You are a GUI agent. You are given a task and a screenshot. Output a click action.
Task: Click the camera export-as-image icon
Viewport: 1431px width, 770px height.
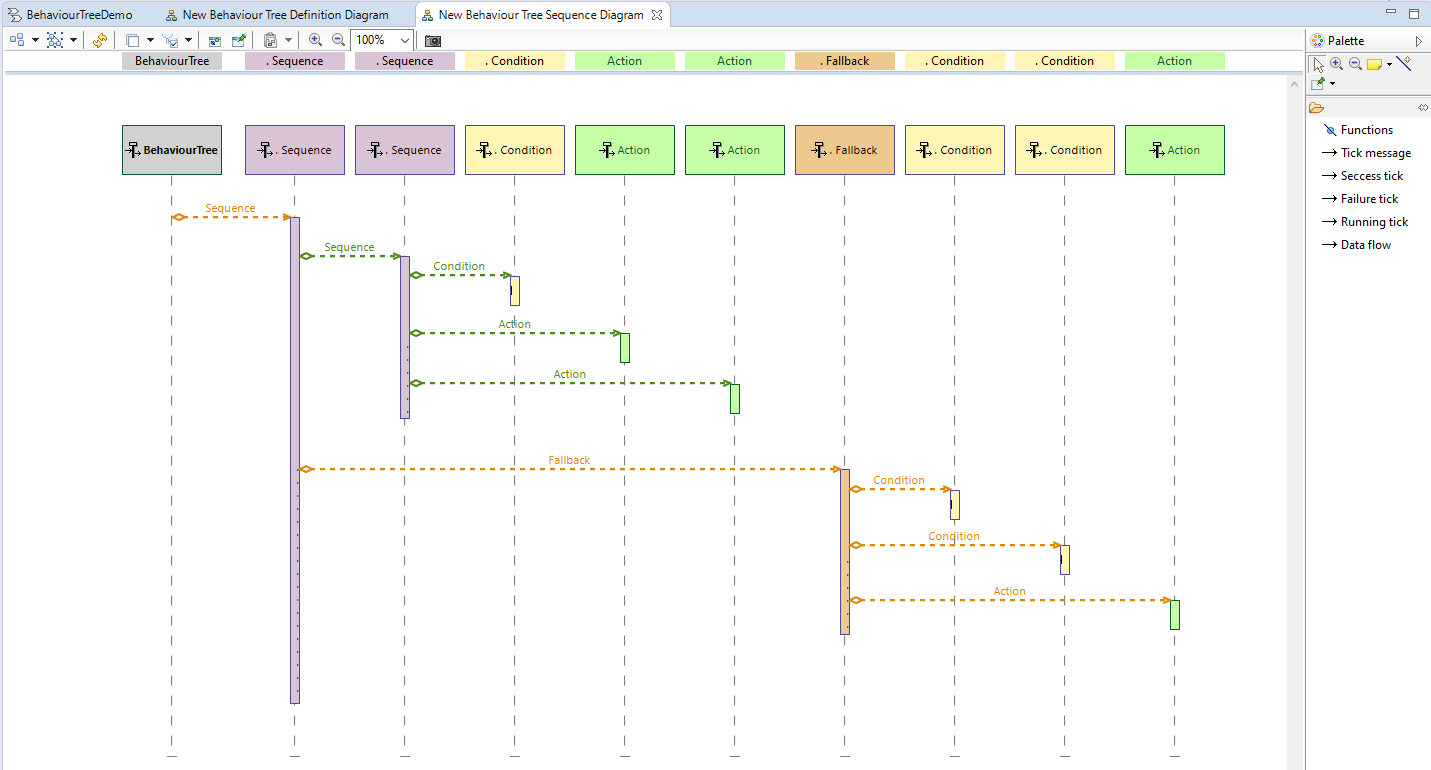coord(433,40)
